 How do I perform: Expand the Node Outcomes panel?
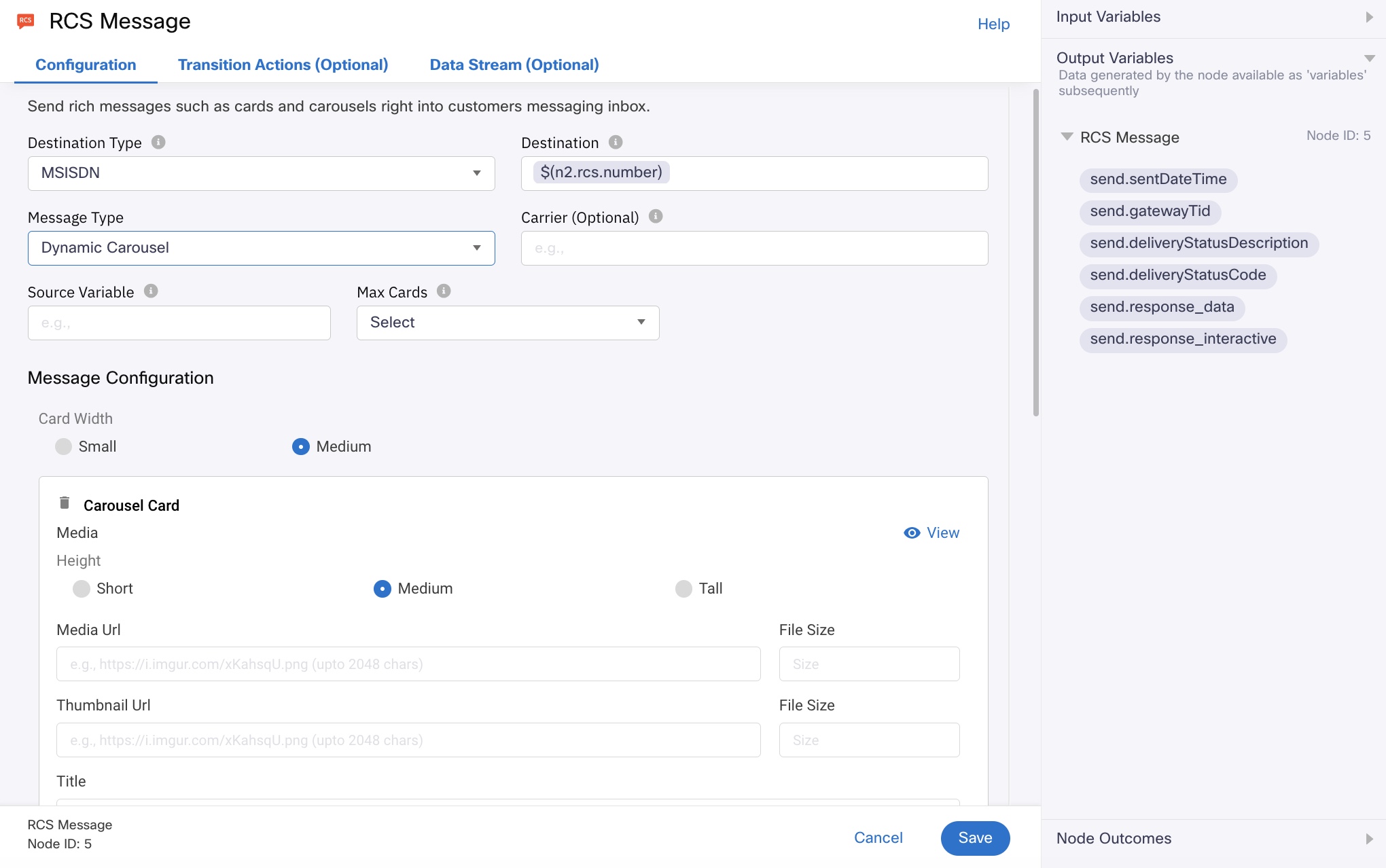1370,839
